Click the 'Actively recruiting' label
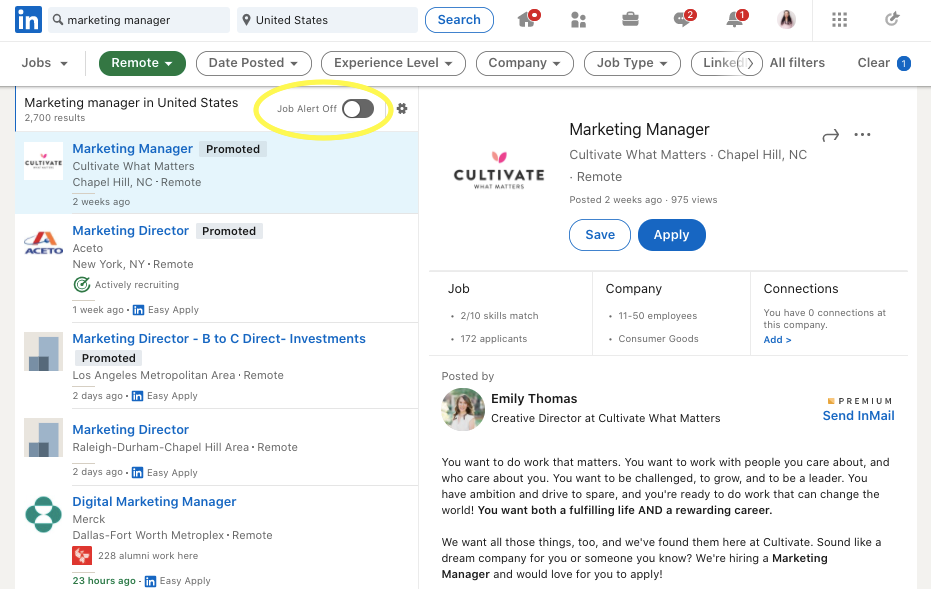This screenshot has width=931, height=589. pos(137,285)
